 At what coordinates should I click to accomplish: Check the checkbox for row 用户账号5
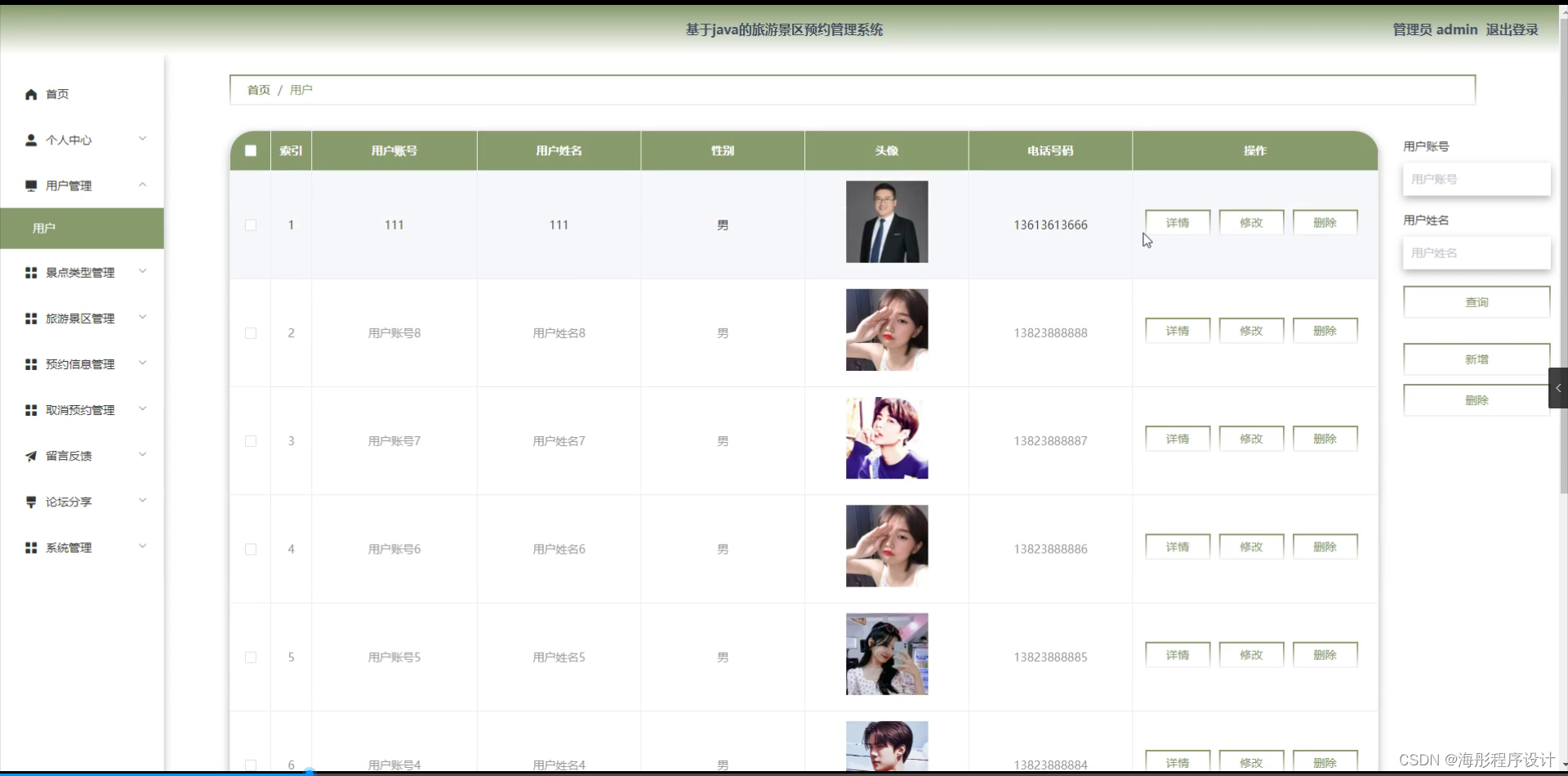(251, 657)
